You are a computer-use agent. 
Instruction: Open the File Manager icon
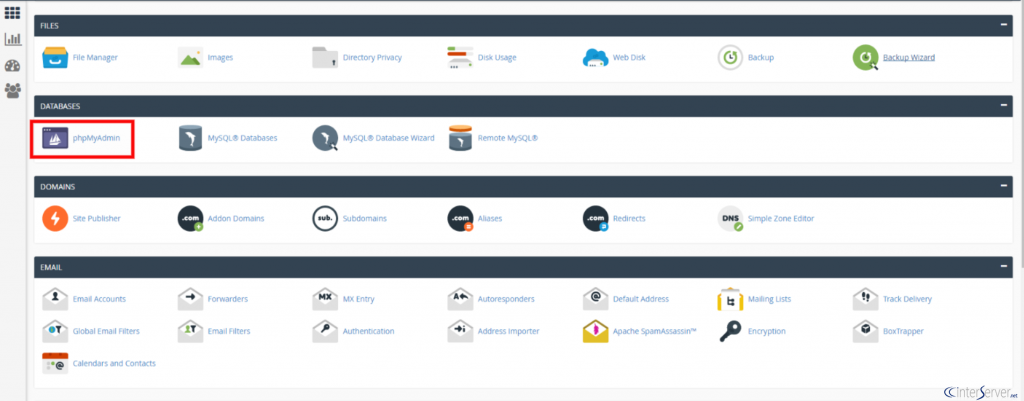(x=55, y=57)
